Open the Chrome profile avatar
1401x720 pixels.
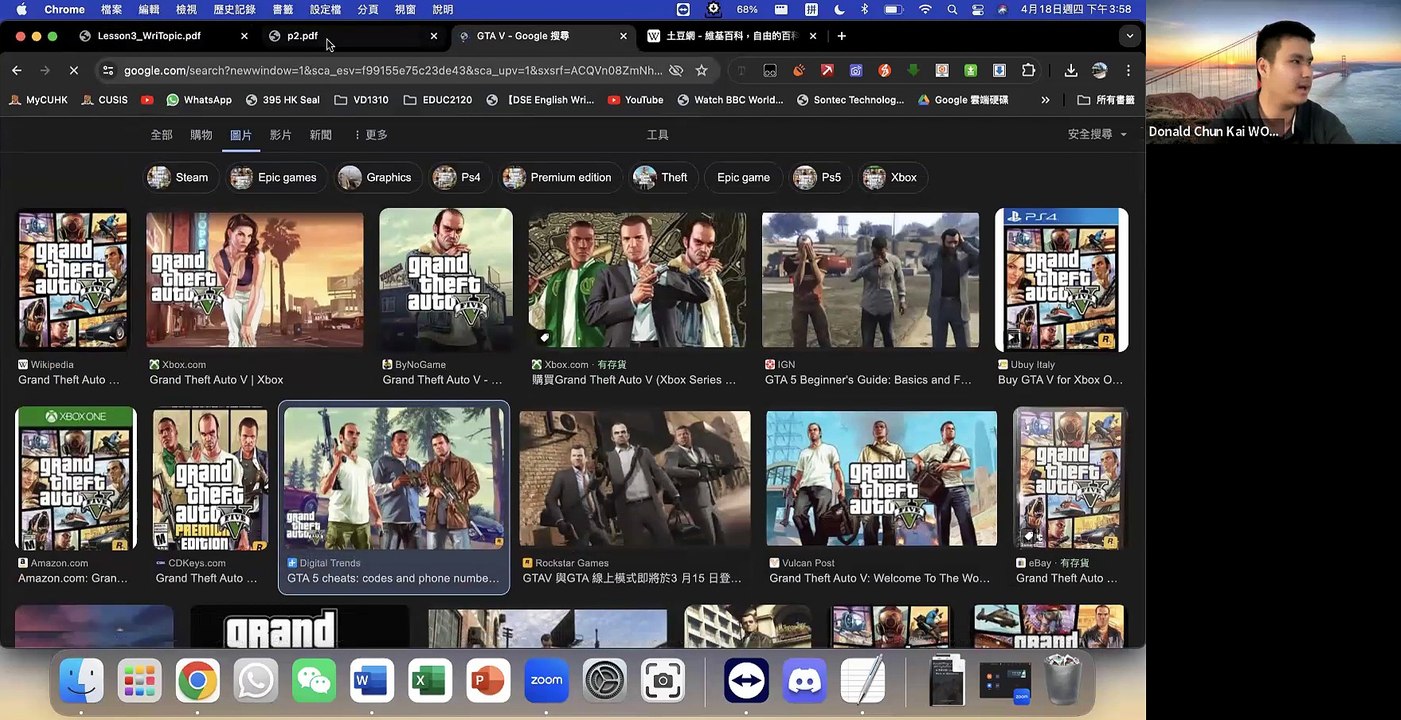[1100, 70]
